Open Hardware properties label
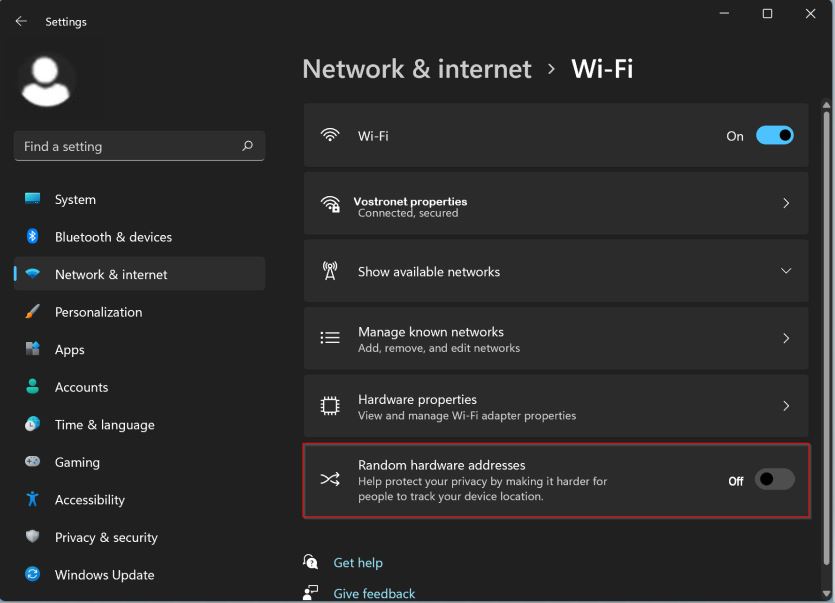The width and height of the screenshot is (835, 603). pos(418,399)
